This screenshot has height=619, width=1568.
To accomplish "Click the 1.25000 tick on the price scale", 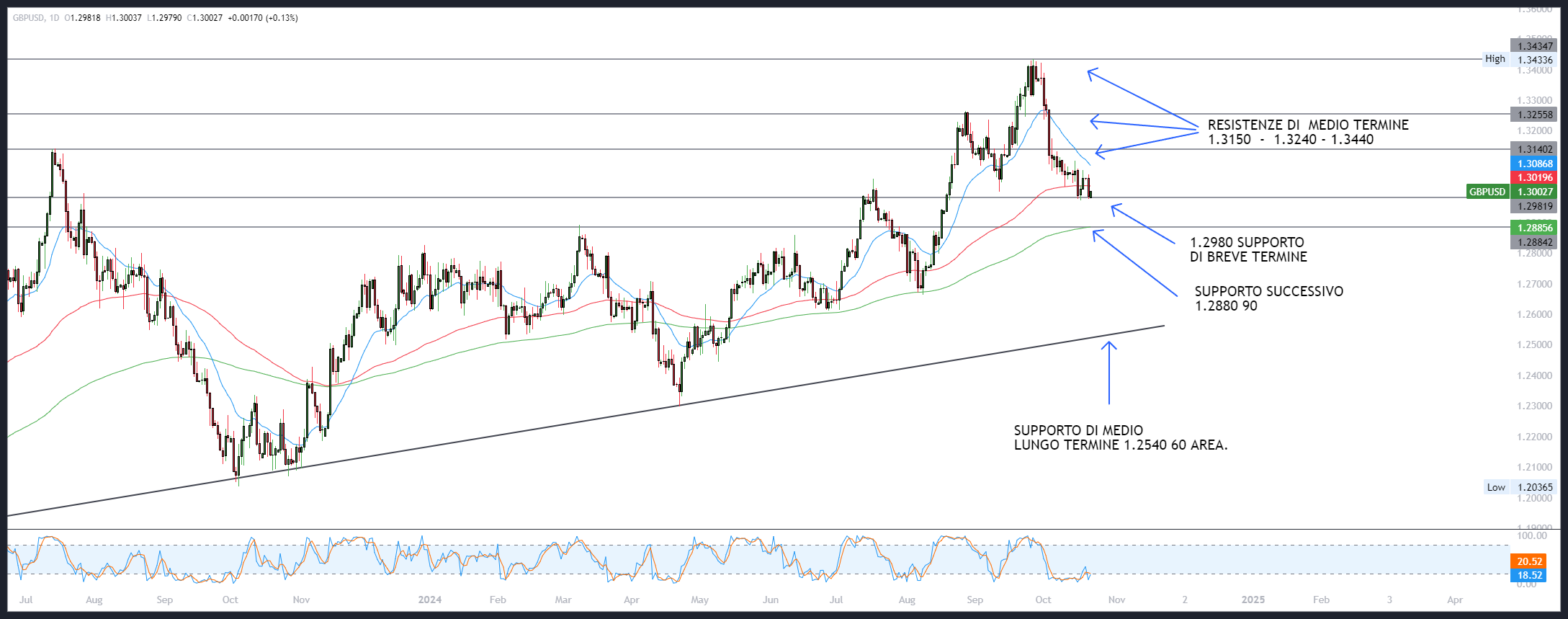I will point(1534,344).
